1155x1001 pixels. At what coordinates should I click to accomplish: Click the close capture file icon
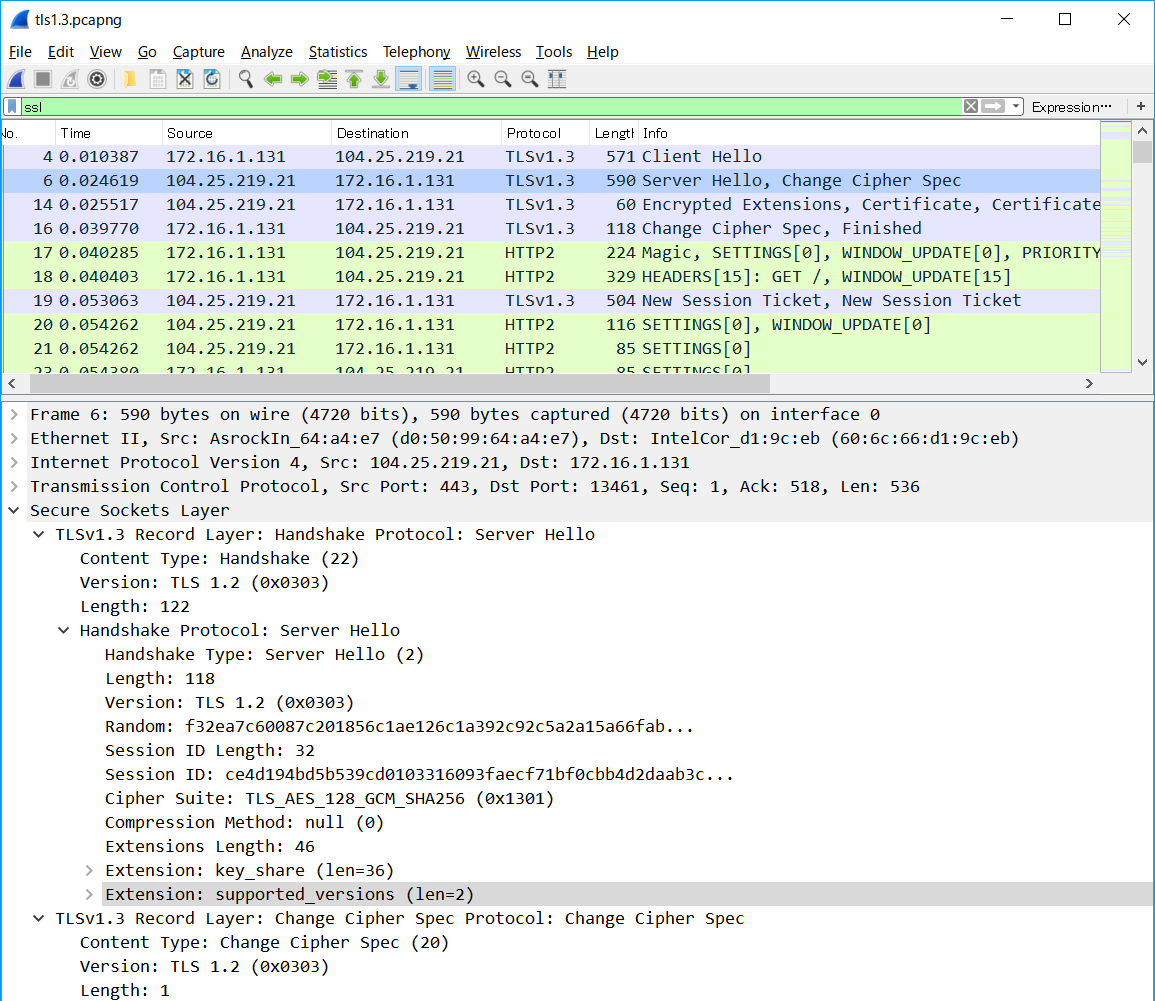pos(184,79)
